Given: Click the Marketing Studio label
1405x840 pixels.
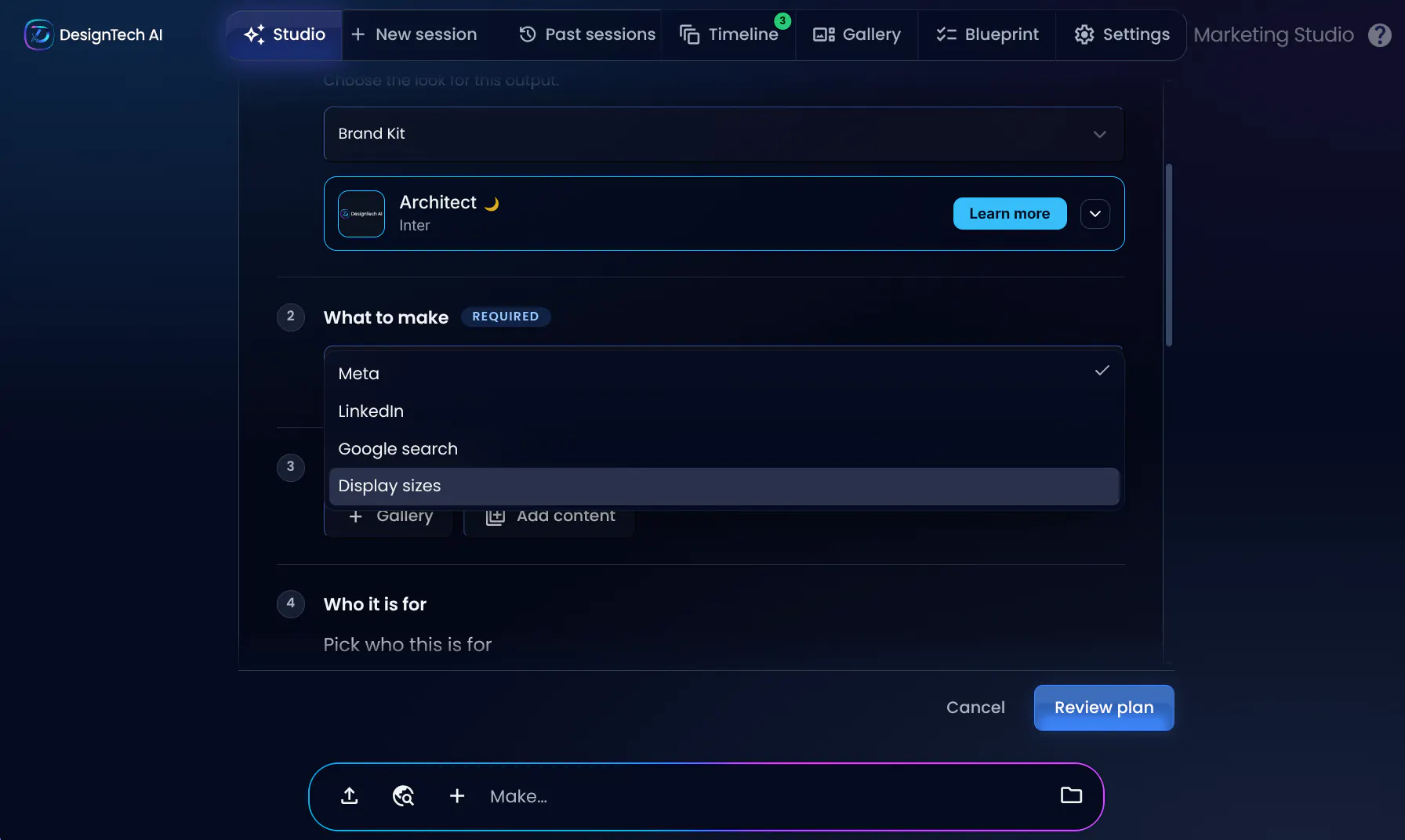Looking at the screenshot, I should (x=1273, y=34).
